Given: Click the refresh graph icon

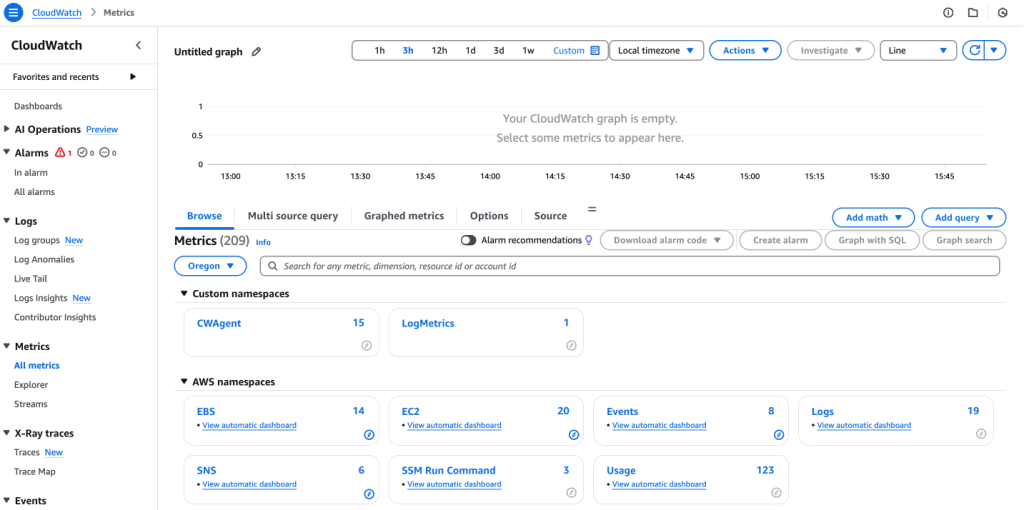Looking at the screenshot, I should point(973,50).
